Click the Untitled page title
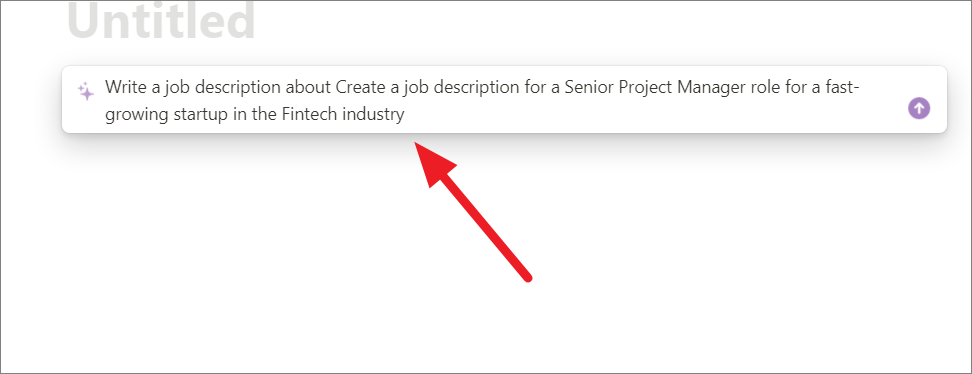 tap(161, 22)
